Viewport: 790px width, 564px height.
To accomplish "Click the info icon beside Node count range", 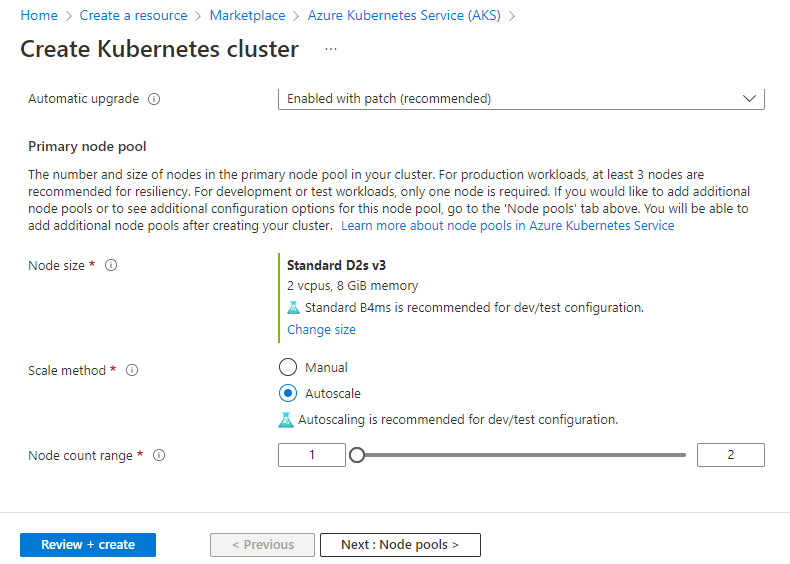I will point(159,456).
